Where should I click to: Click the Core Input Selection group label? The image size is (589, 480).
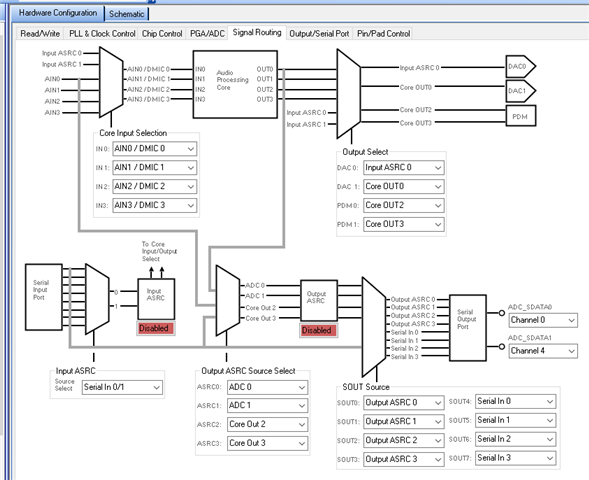point(133,133)
